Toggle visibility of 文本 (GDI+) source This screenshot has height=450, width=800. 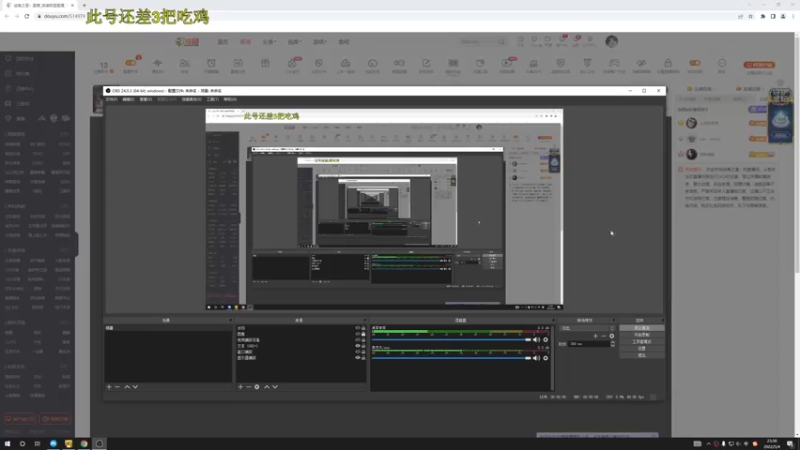(358, 346)
